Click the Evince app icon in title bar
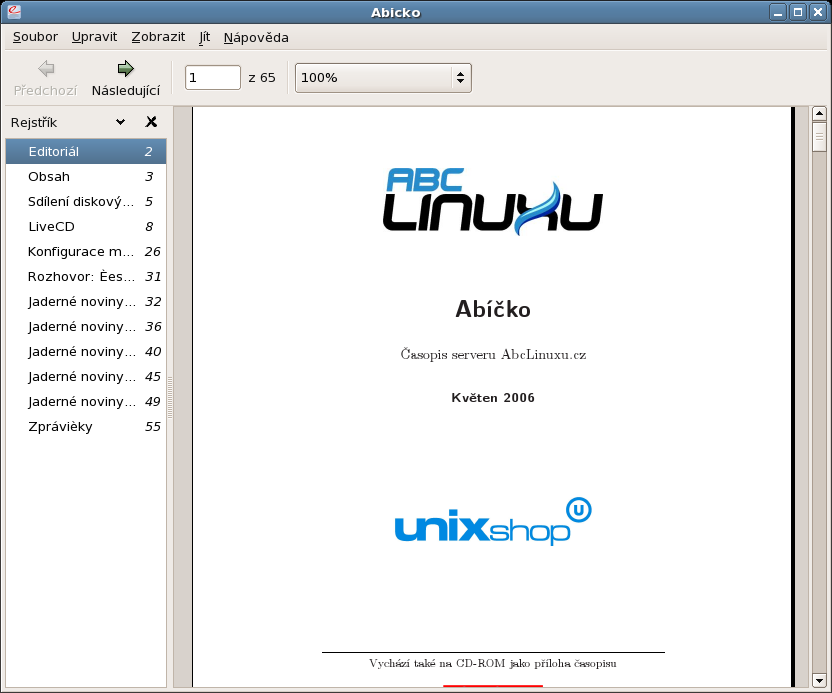832x693 pixels. coord(13,12)
